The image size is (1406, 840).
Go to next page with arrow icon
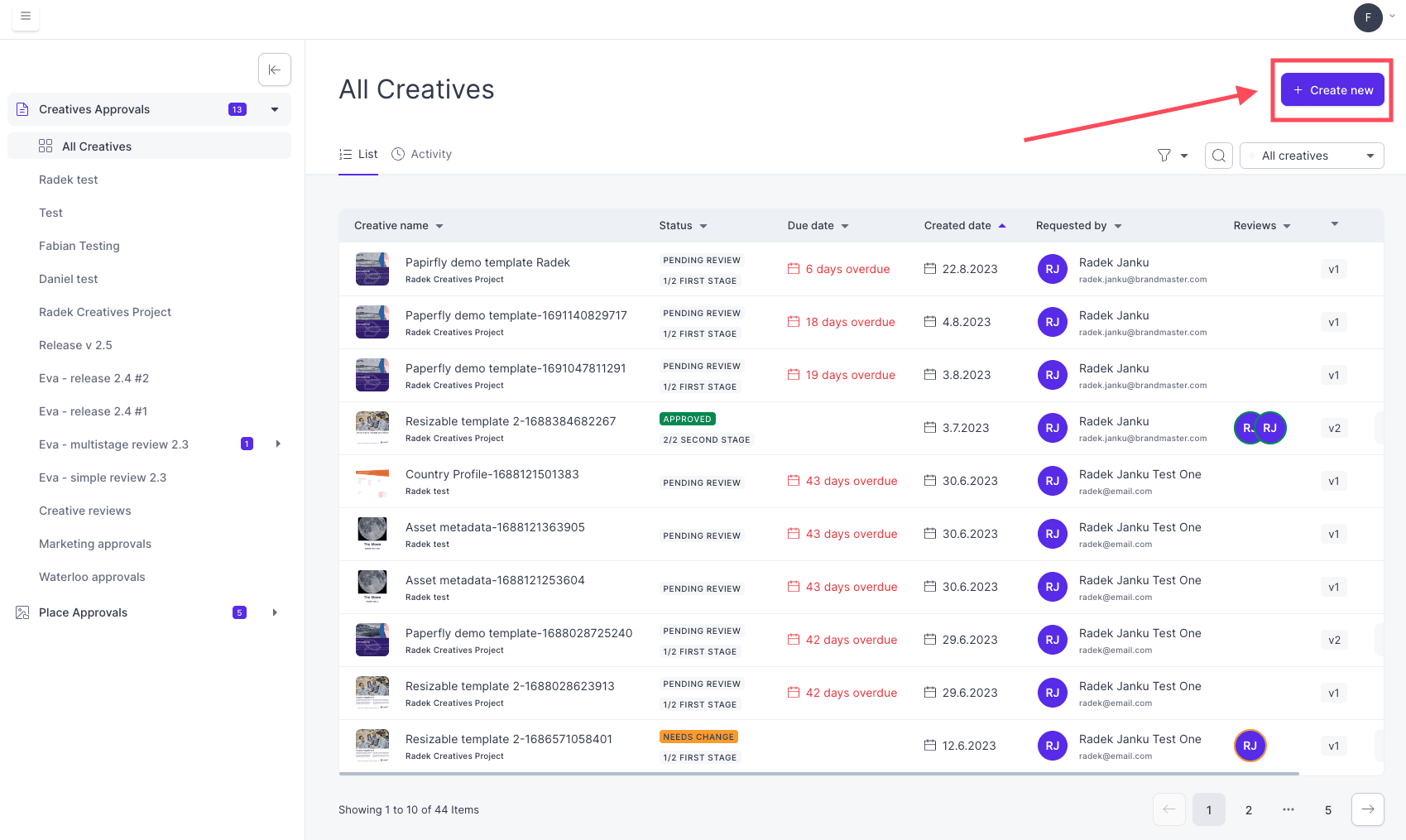coord(1367,809)
